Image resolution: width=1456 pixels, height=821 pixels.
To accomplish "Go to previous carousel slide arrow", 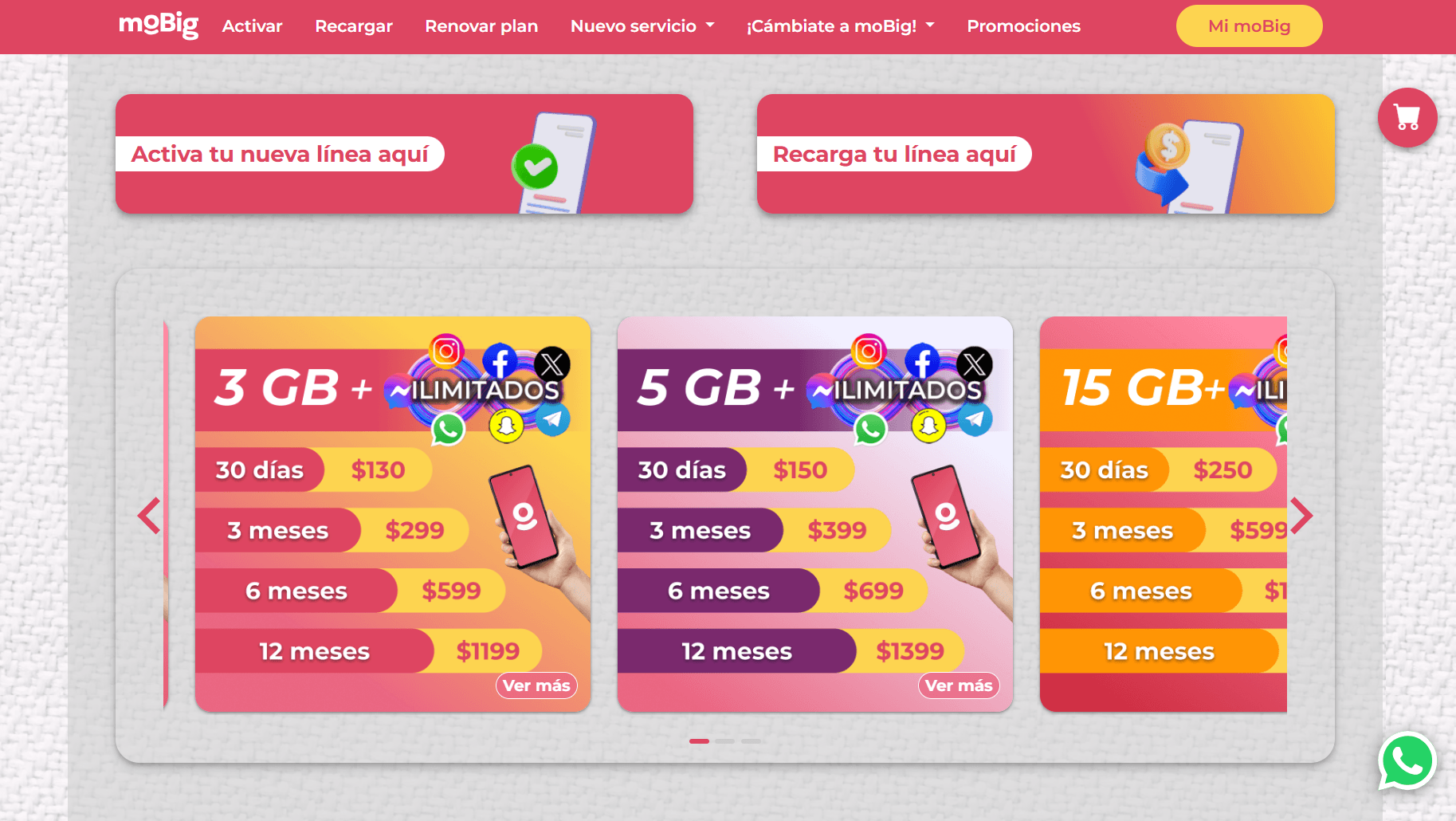I will tap(149, 516).
